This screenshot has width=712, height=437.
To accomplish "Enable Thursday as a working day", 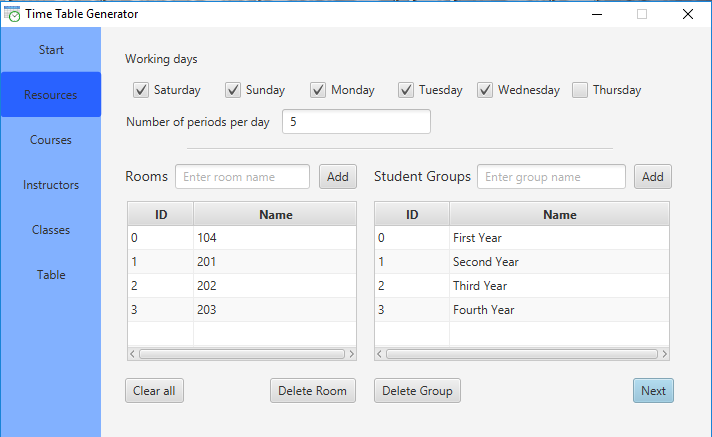I will pos(580,90).
